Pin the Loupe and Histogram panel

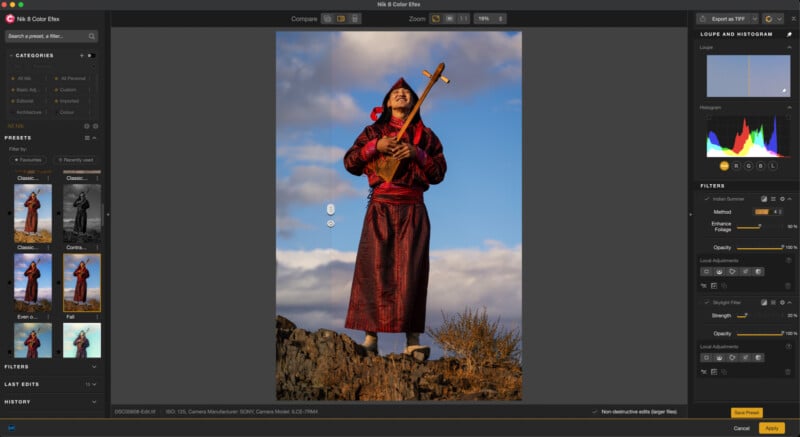[x=789, y=34]
